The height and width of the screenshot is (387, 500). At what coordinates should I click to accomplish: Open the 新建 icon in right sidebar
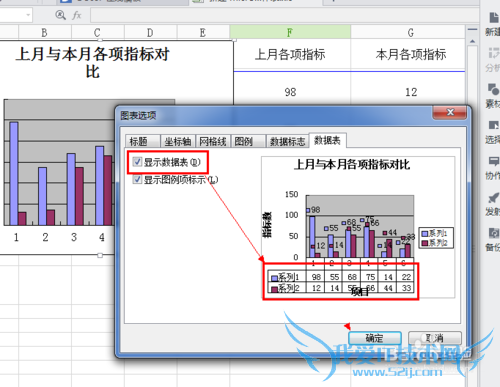493,18
